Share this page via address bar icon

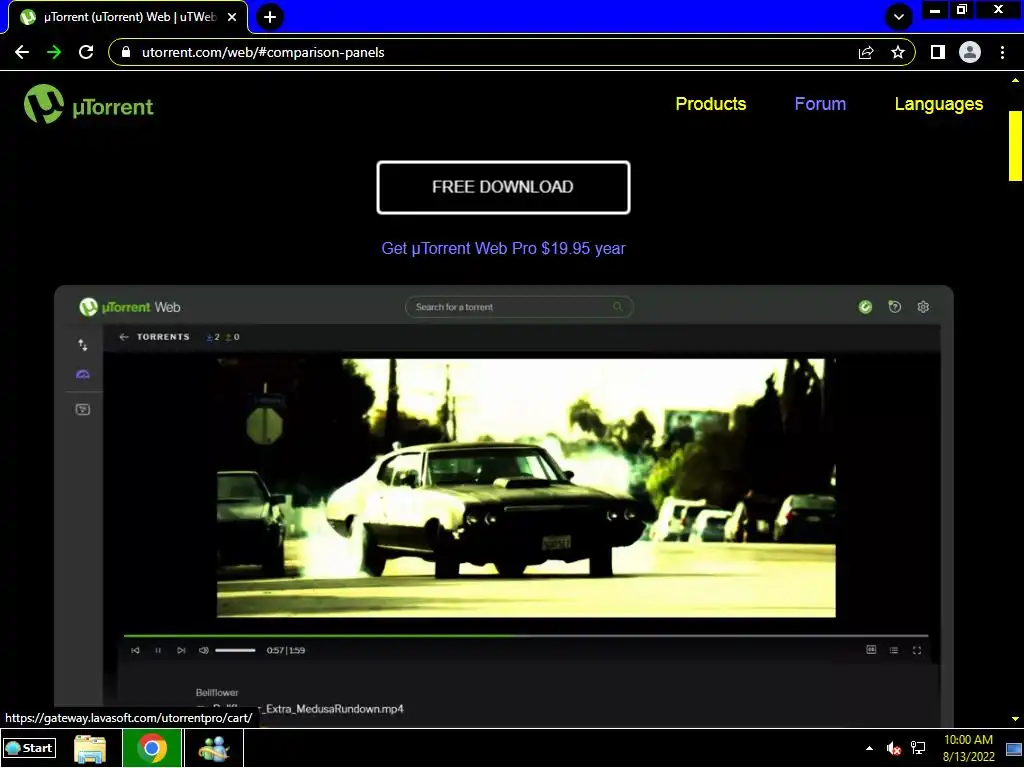866,52
